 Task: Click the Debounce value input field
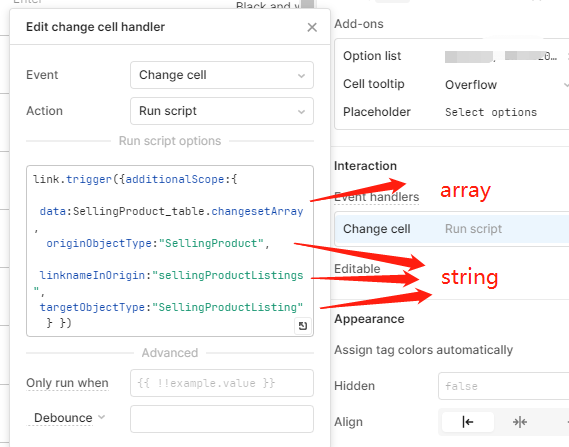222,419
